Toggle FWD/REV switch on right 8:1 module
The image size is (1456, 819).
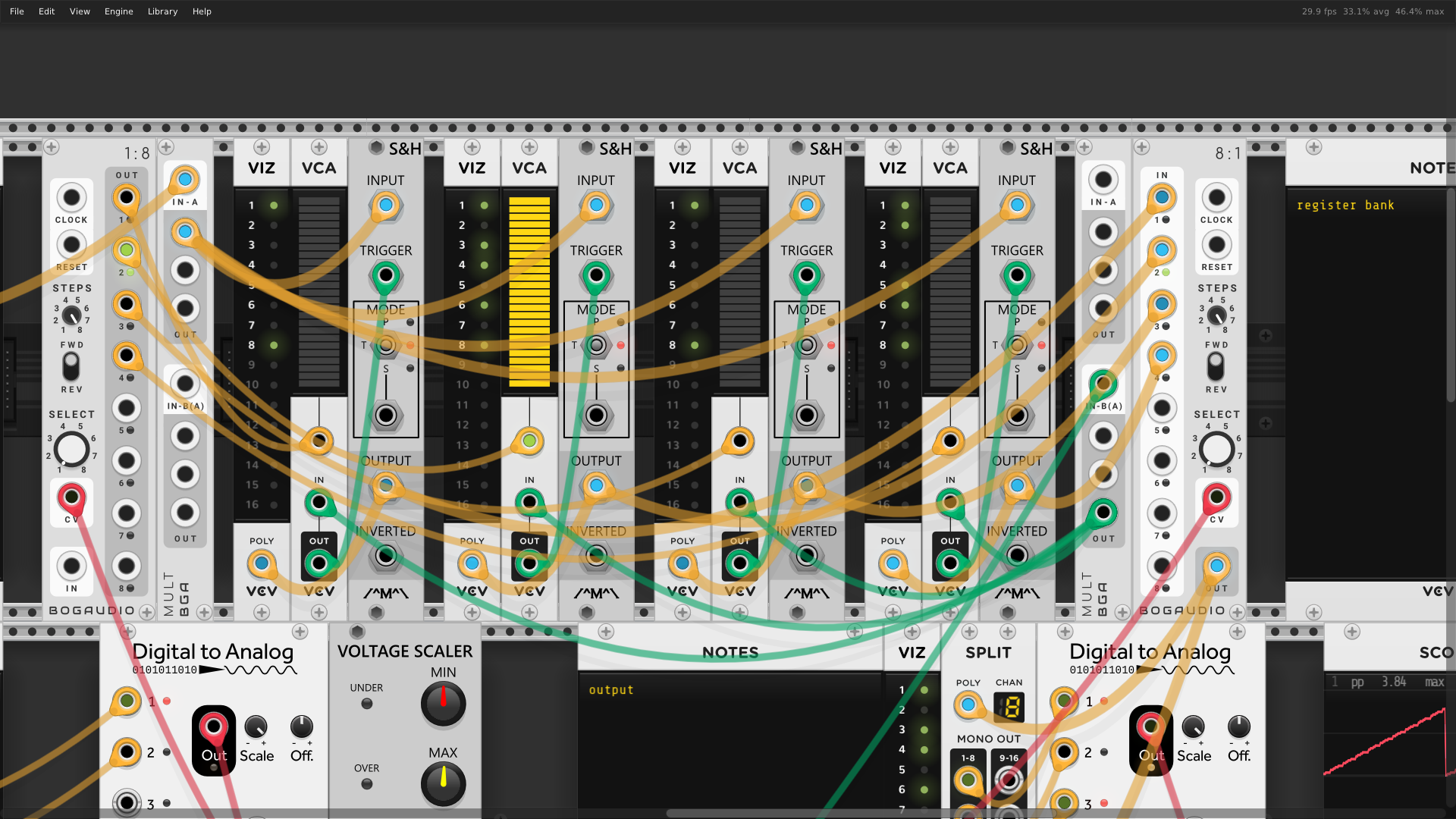pyautogui.click(x=1216, y=367)
